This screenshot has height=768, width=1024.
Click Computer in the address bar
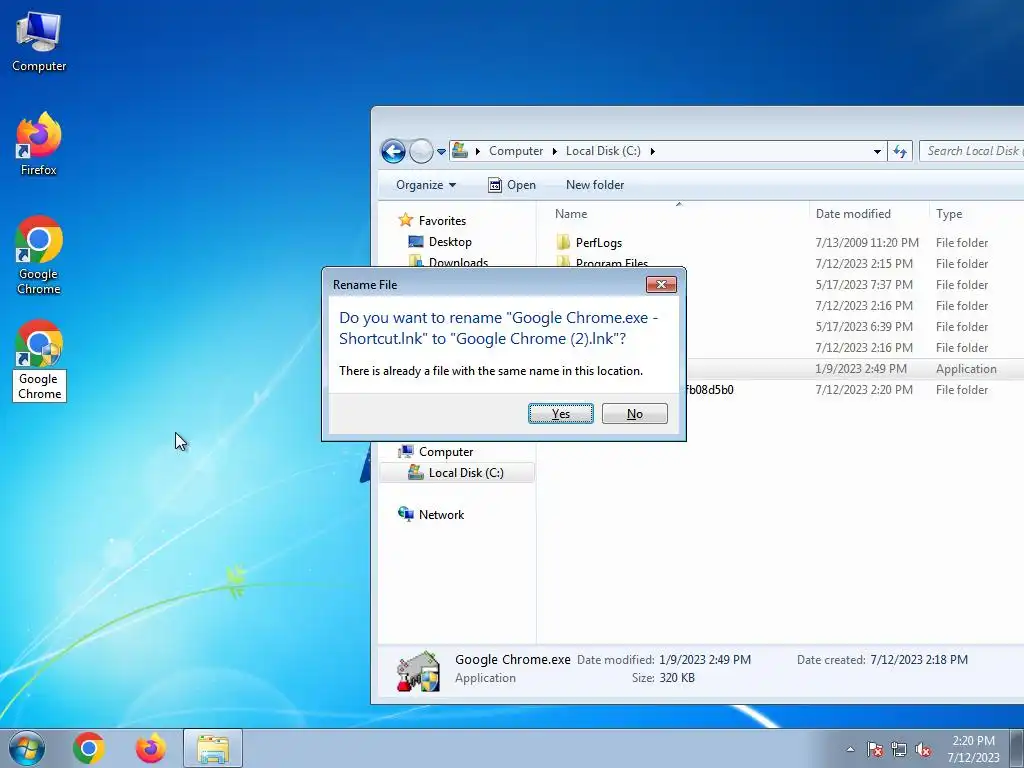(x=516, y=151)
